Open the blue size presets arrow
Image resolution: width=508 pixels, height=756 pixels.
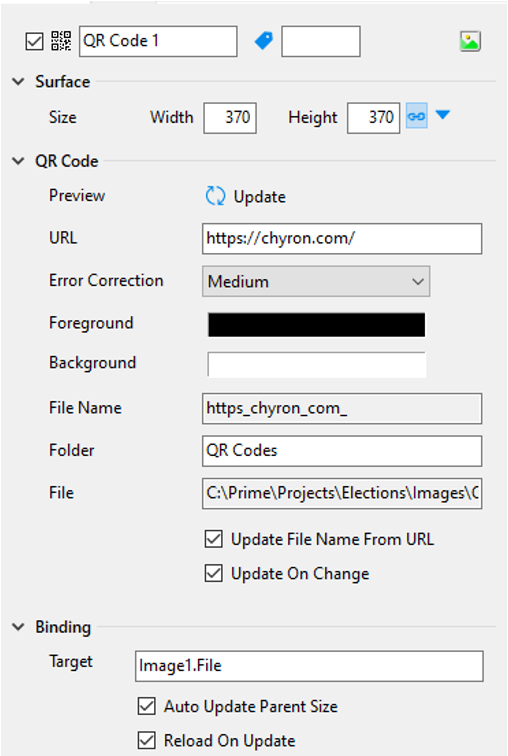click(x=442, y=115)
